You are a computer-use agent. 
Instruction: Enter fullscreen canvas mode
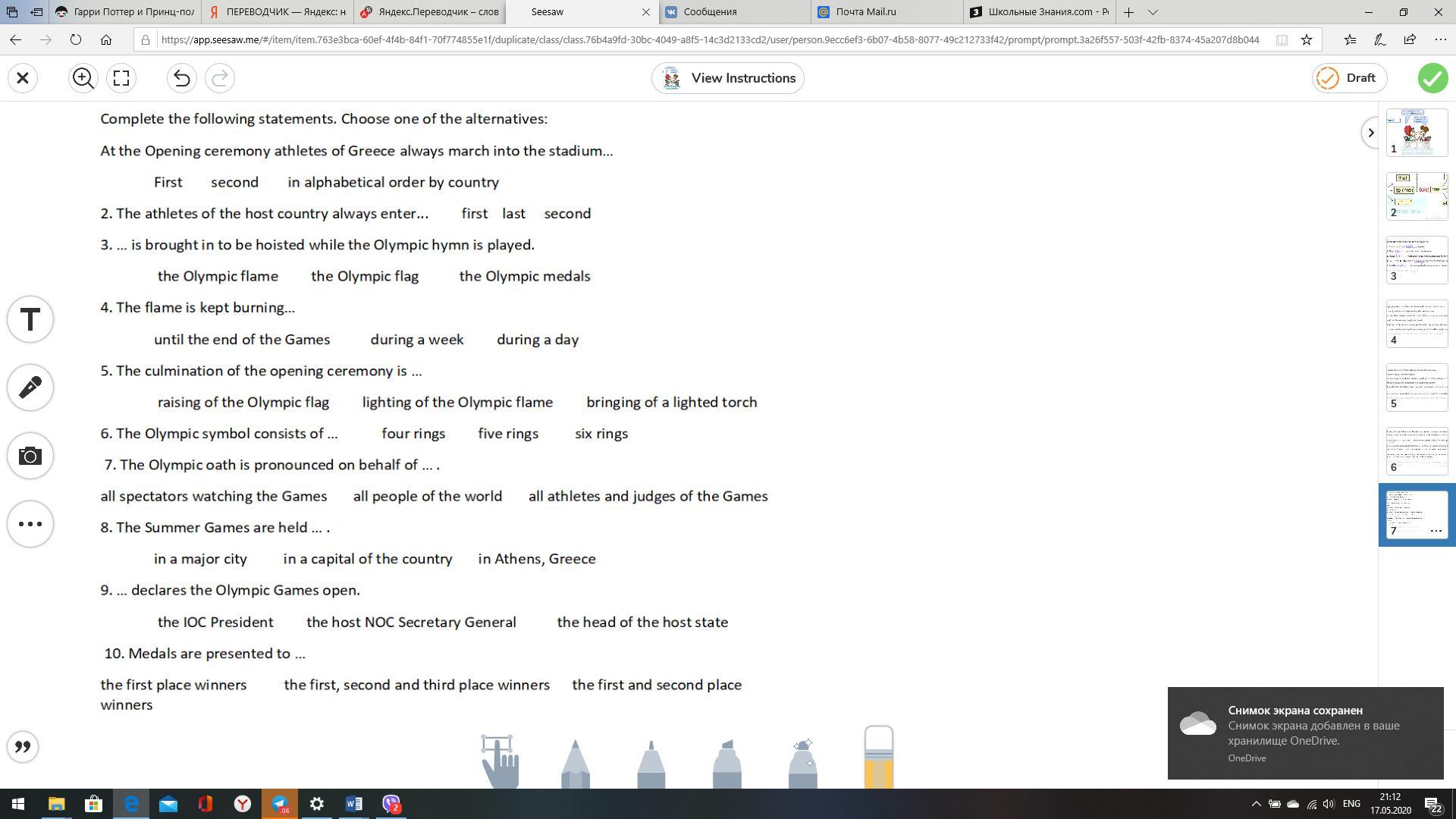(121, 78)
